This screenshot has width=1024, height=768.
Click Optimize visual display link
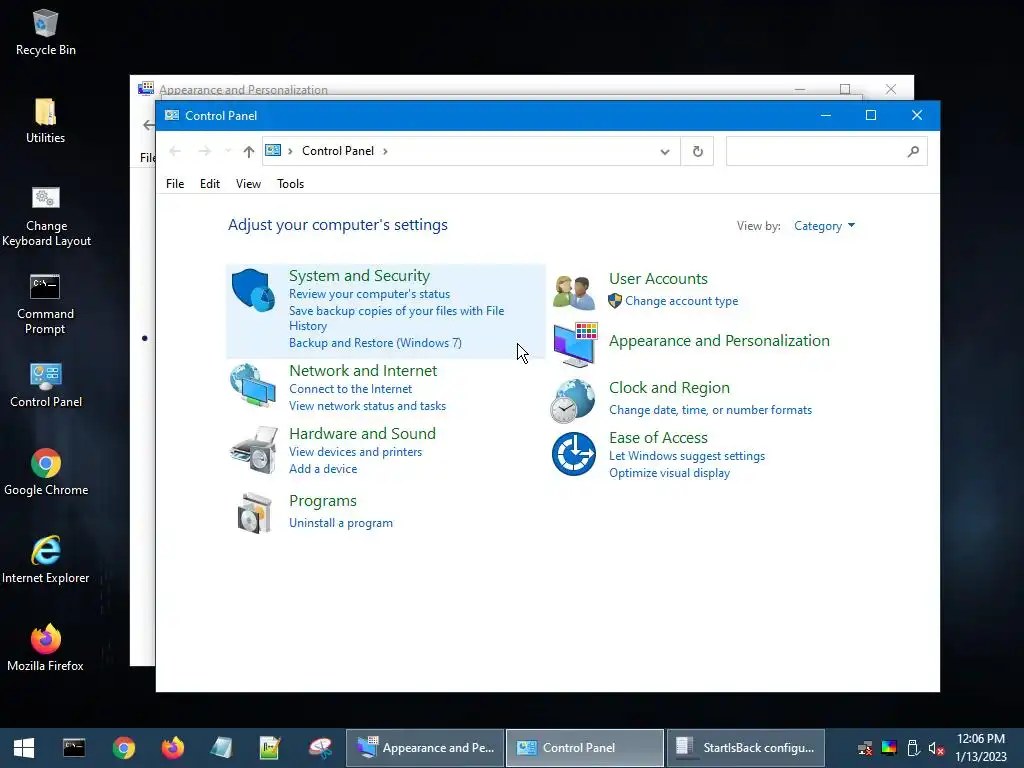[669, 473]
